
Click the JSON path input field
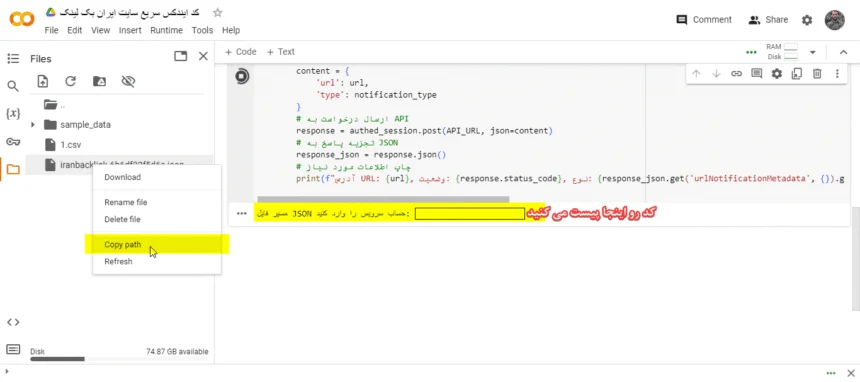click(469, 214)
